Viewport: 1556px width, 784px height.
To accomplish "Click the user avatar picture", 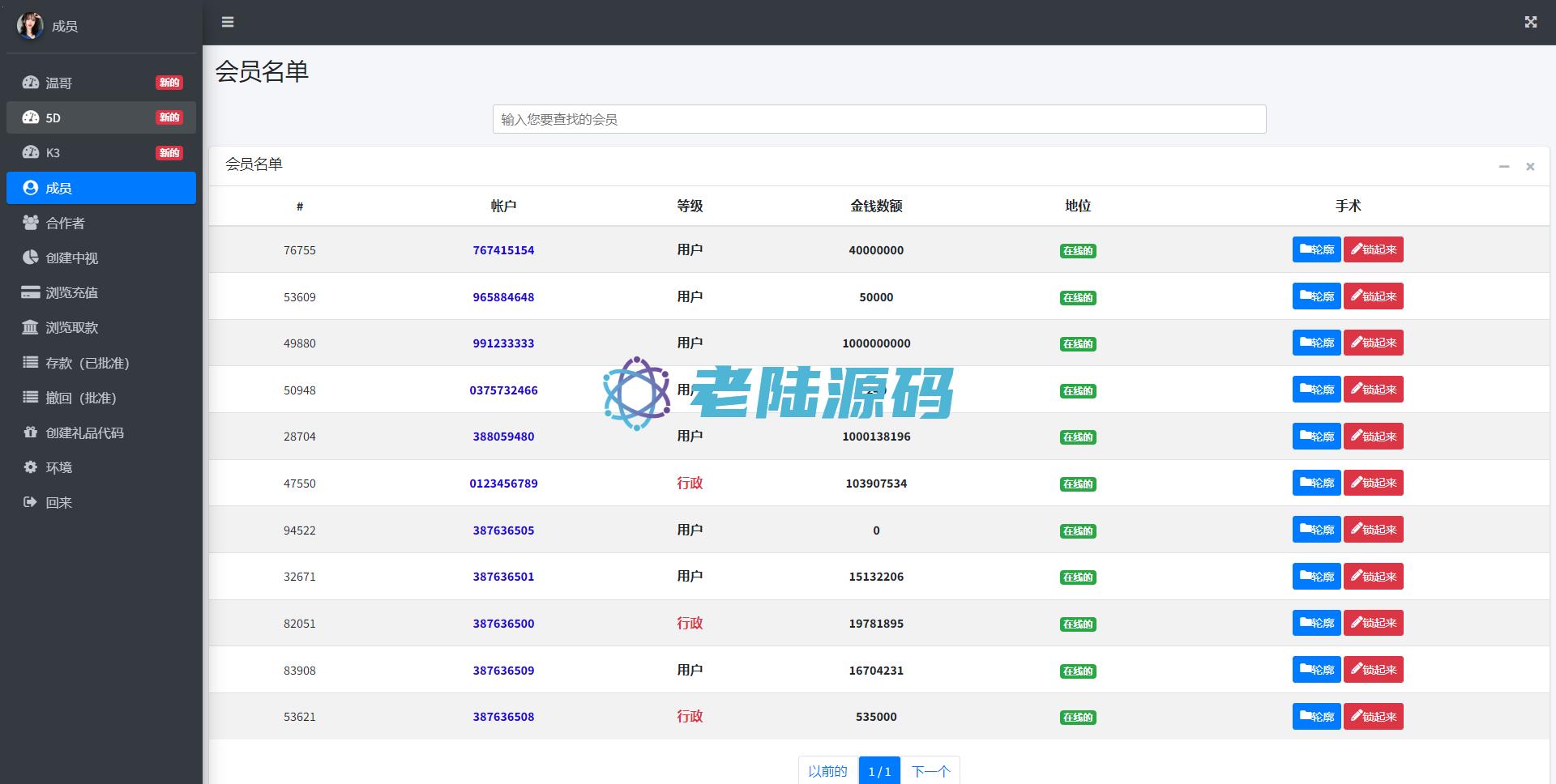I will pyautogui.click(x=30, y=26).
